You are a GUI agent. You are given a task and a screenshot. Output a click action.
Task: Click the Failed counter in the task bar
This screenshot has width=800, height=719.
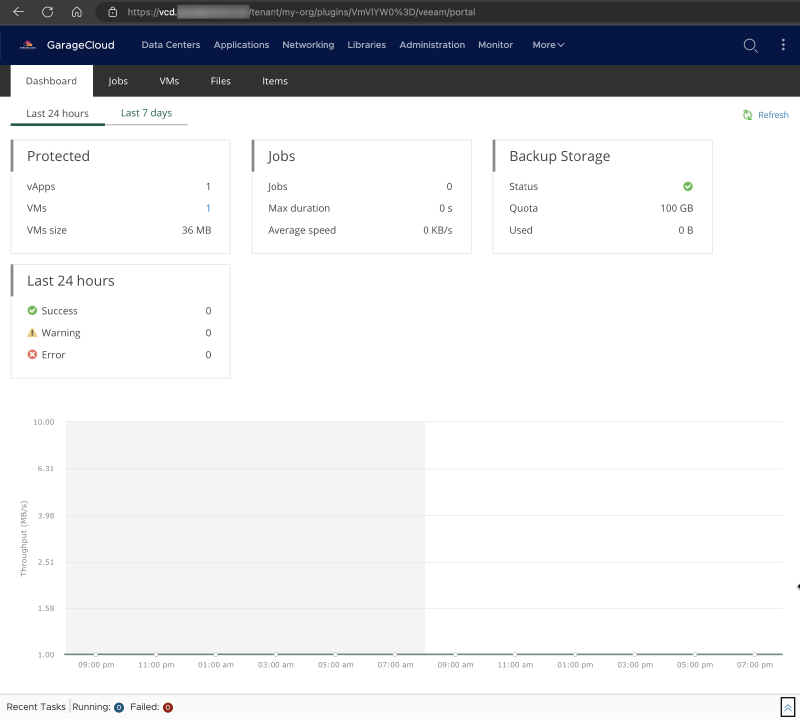click(x=166, y=706)
